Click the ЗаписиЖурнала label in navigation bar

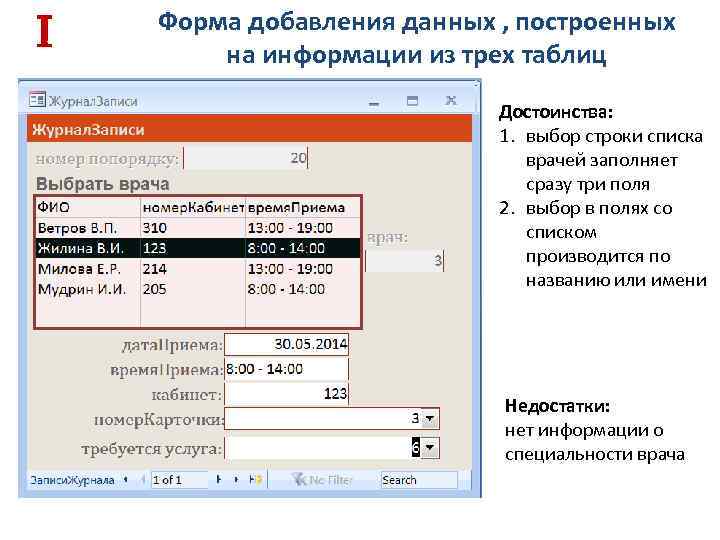pyautogui.click(x=72, y=480)
